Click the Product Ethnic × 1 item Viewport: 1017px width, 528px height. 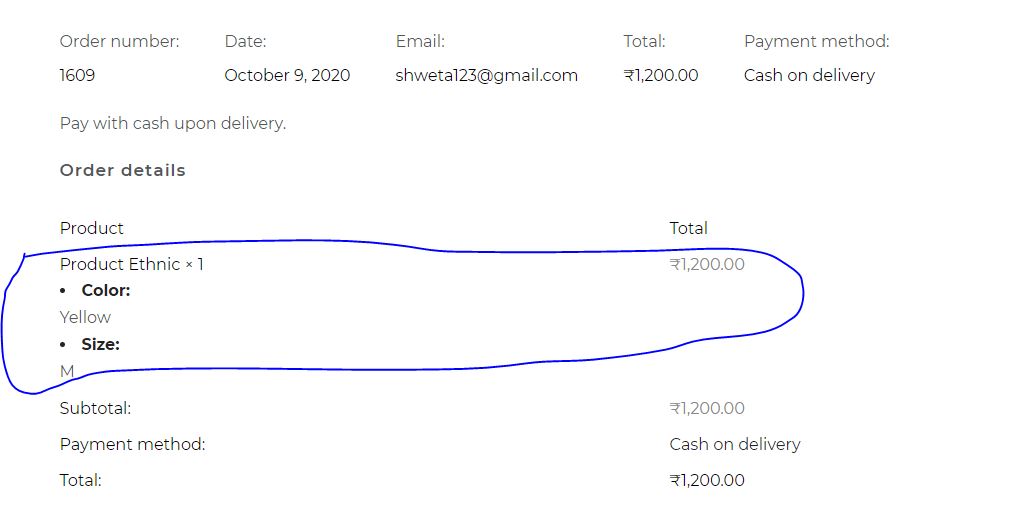[132, 264]
